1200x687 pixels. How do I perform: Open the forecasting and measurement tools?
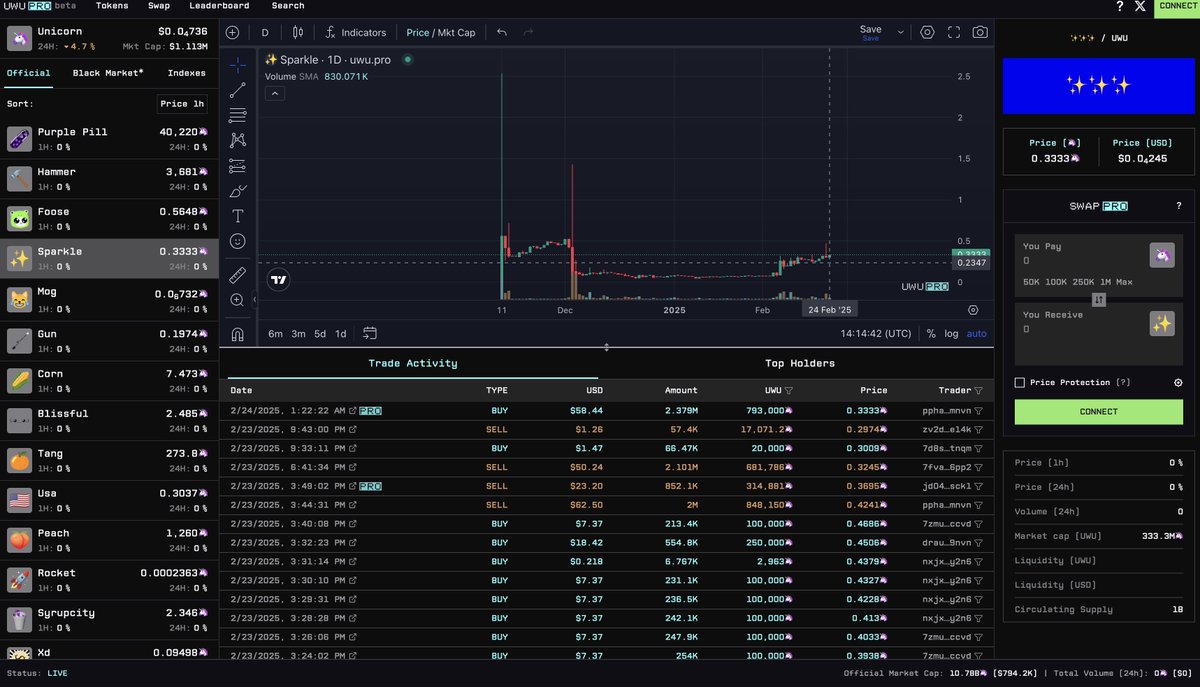(x=237, y=166)
